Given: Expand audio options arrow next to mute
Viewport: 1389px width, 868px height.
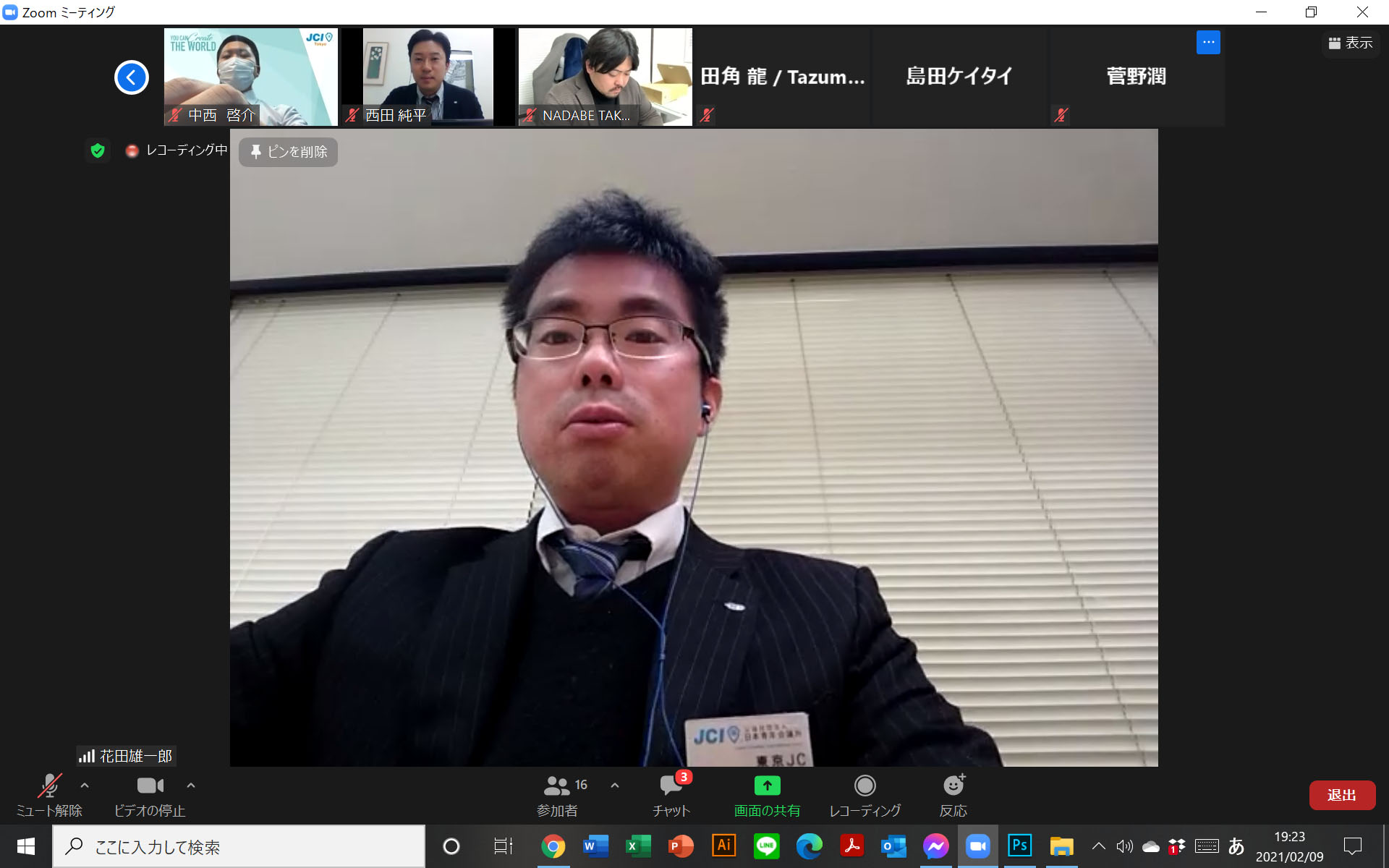Looking at the screenshot, I should coord(85,785).
